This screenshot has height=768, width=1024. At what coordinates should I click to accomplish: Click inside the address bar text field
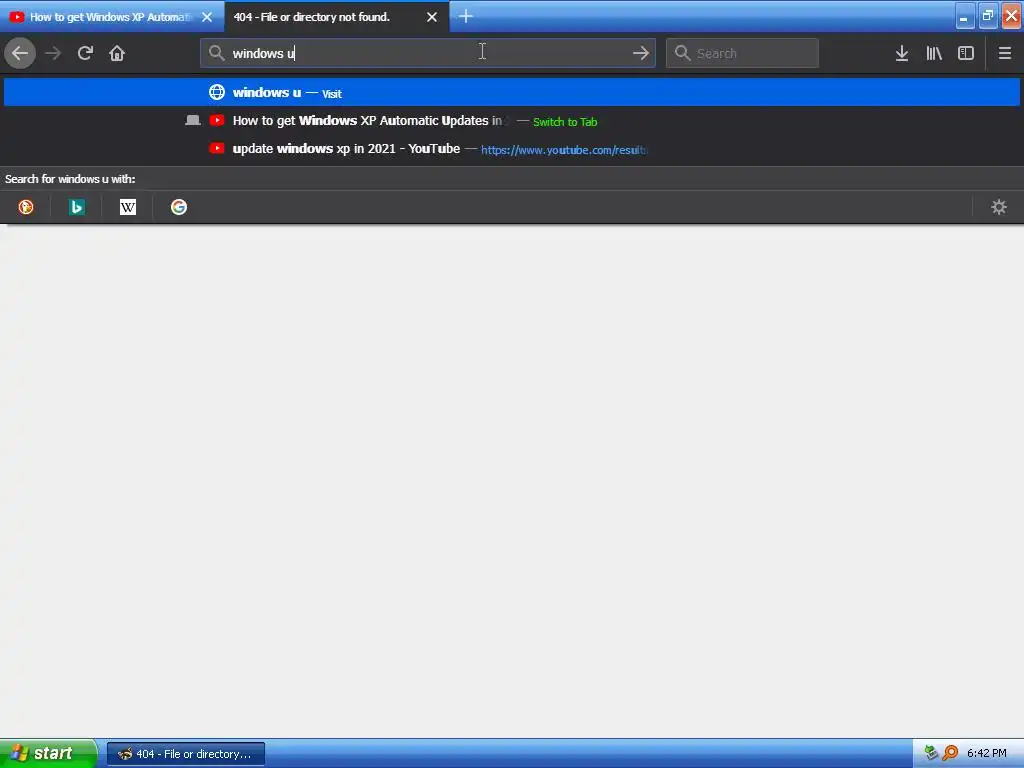click(x=428, y=53)
